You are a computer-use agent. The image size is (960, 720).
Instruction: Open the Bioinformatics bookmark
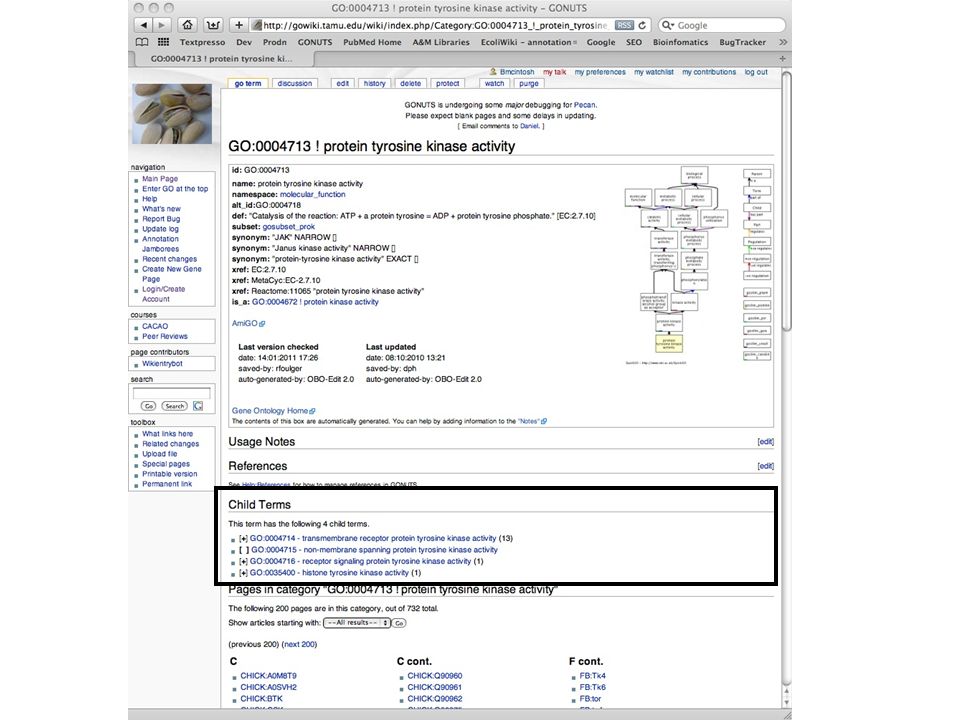[680, 42]
